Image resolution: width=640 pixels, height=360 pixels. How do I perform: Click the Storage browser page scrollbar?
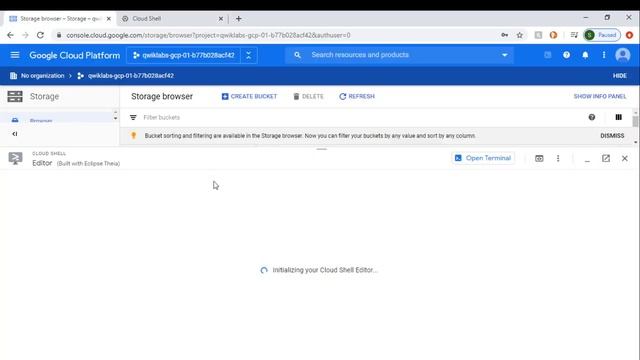[635, 122]
